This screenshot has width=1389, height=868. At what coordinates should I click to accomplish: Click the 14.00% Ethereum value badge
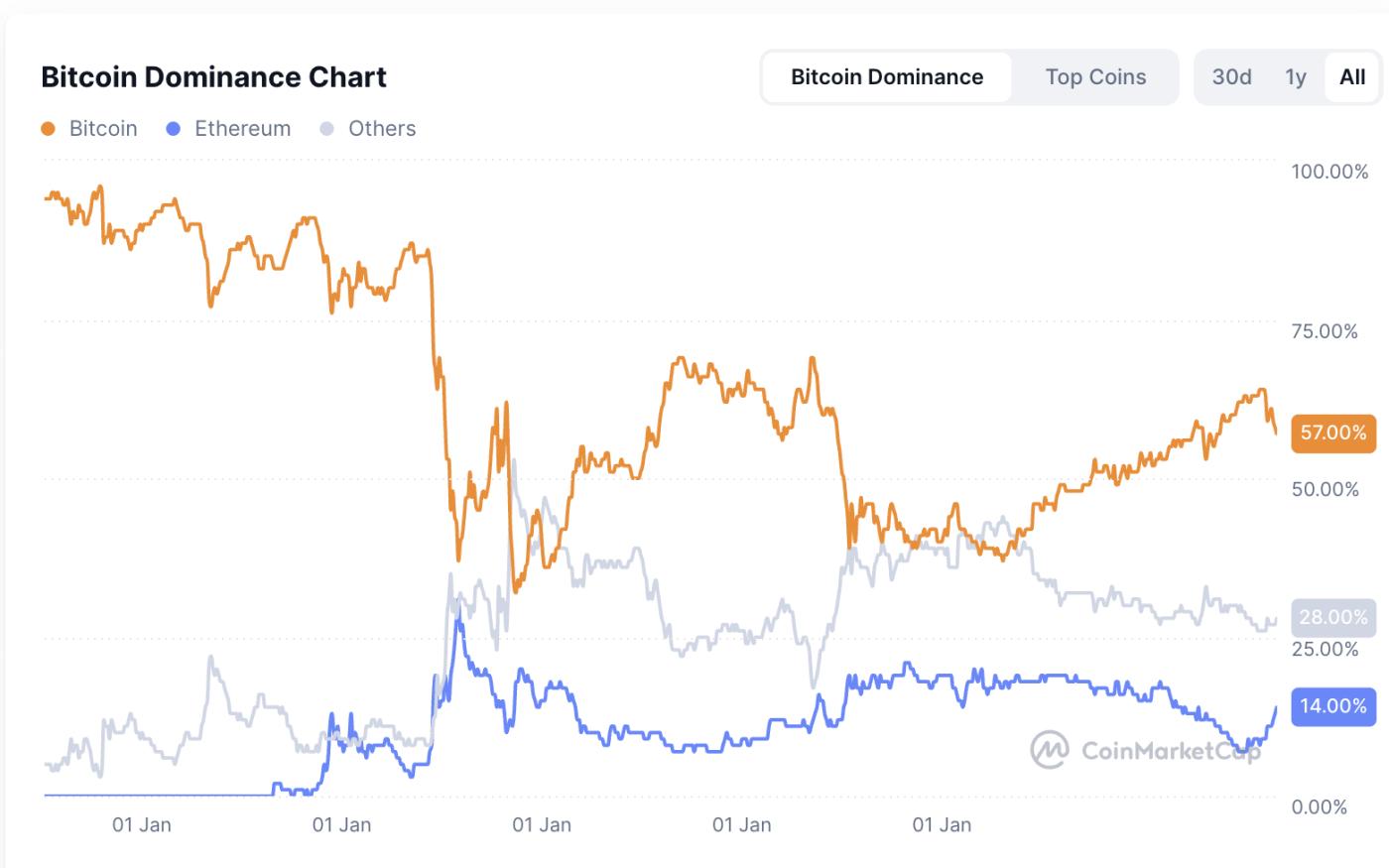[1333, 706]
